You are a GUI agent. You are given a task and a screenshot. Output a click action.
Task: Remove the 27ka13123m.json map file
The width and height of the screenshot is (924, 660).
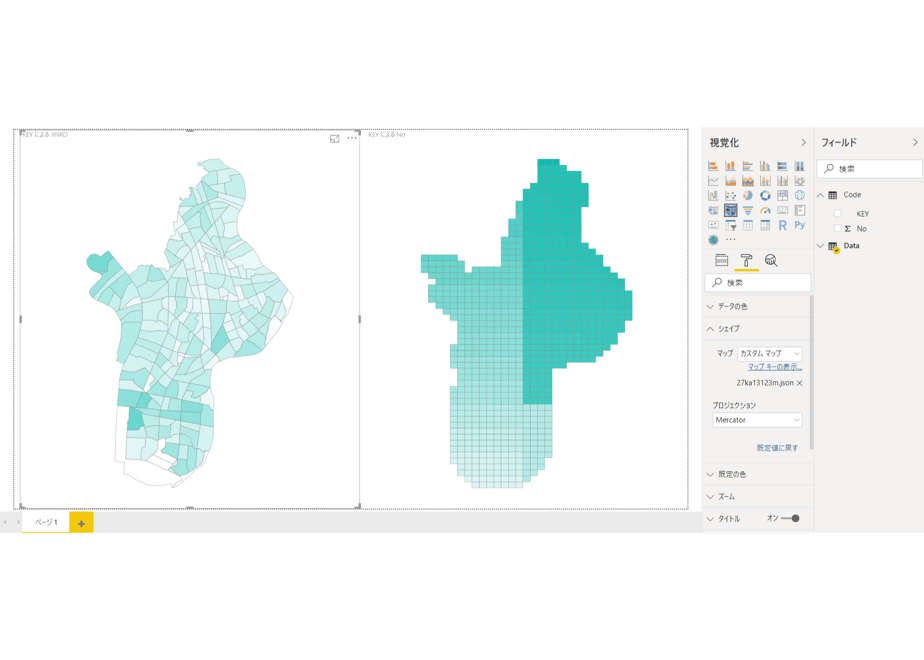tap(800, 383)
